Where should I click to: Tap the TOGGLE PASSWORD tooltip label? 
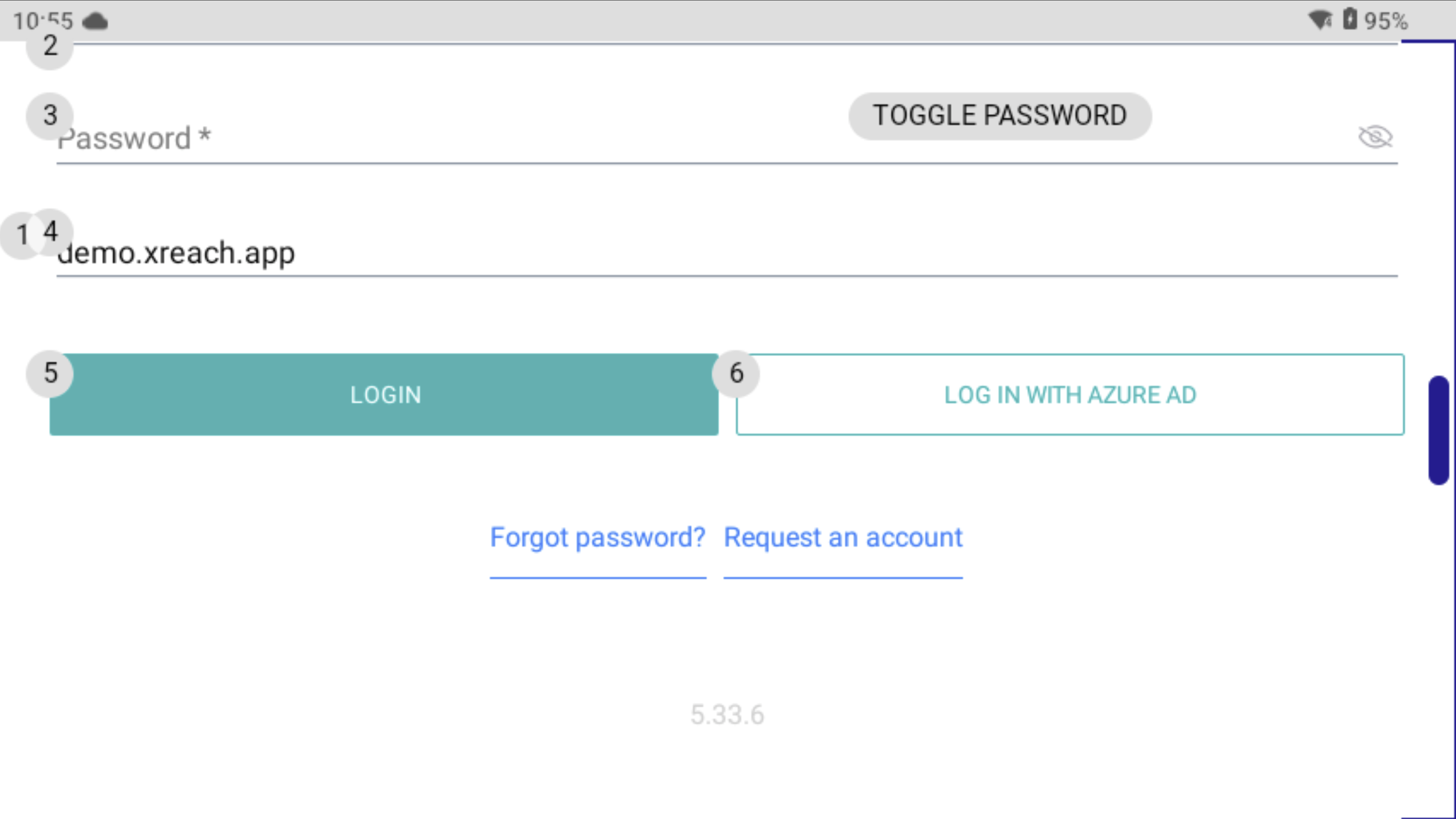click(999, 116)
